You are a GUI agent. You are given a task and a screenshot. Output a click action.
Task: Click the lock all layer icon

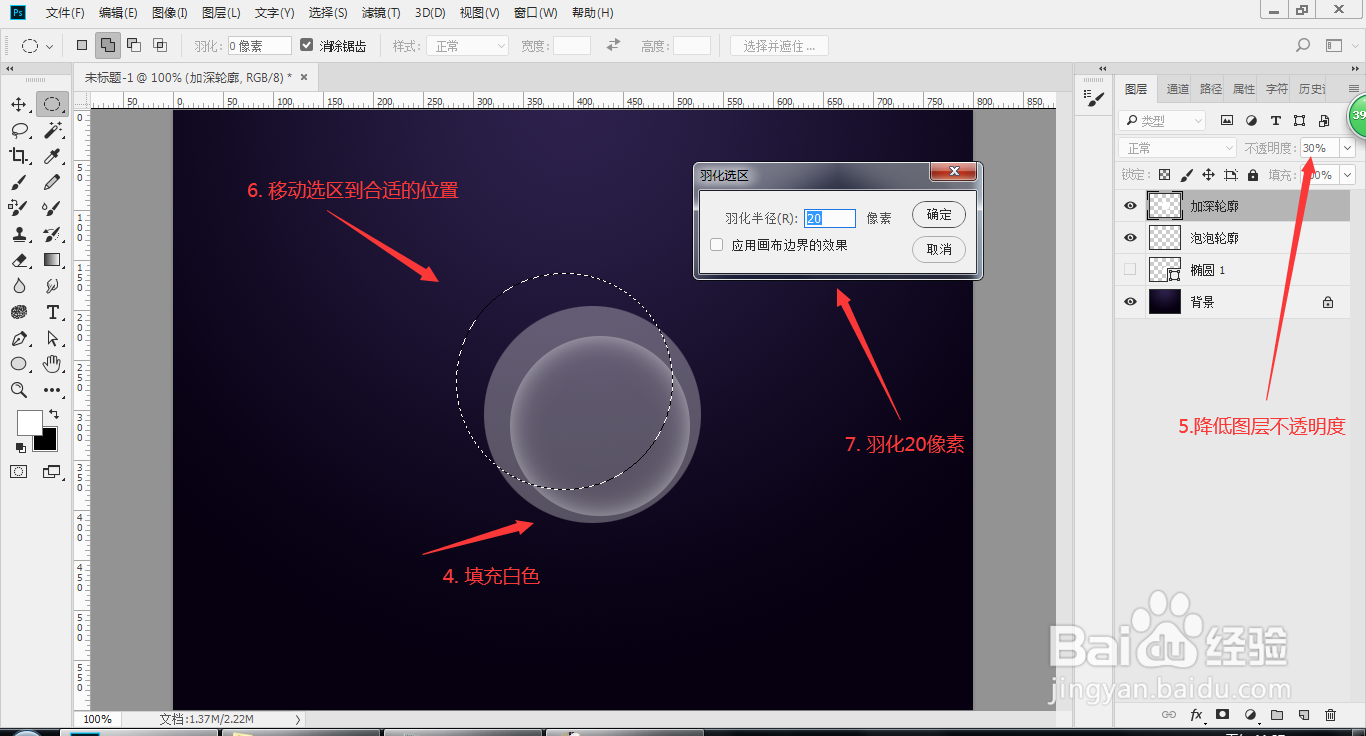click(1254, 175)
